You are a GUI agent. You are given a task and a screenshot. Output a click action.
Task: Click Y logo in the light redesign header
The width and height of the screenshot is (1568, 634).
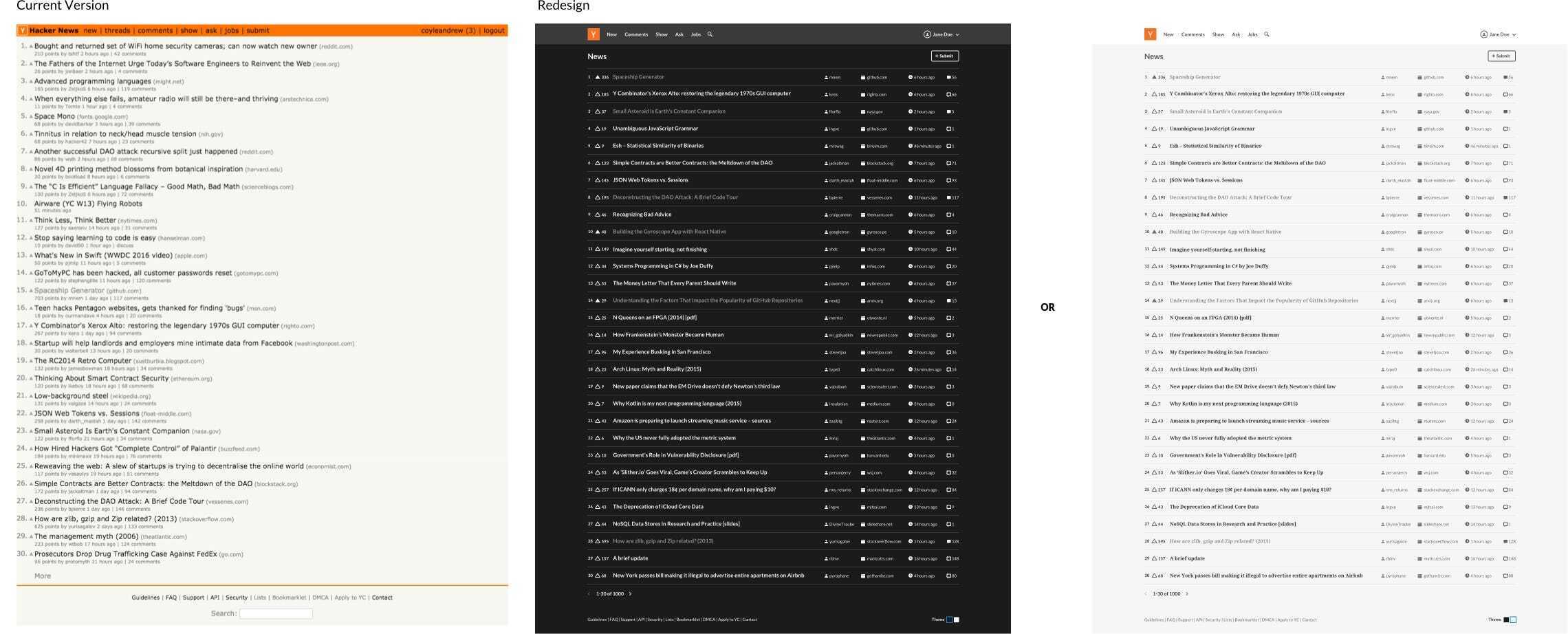pos(1150,34)
